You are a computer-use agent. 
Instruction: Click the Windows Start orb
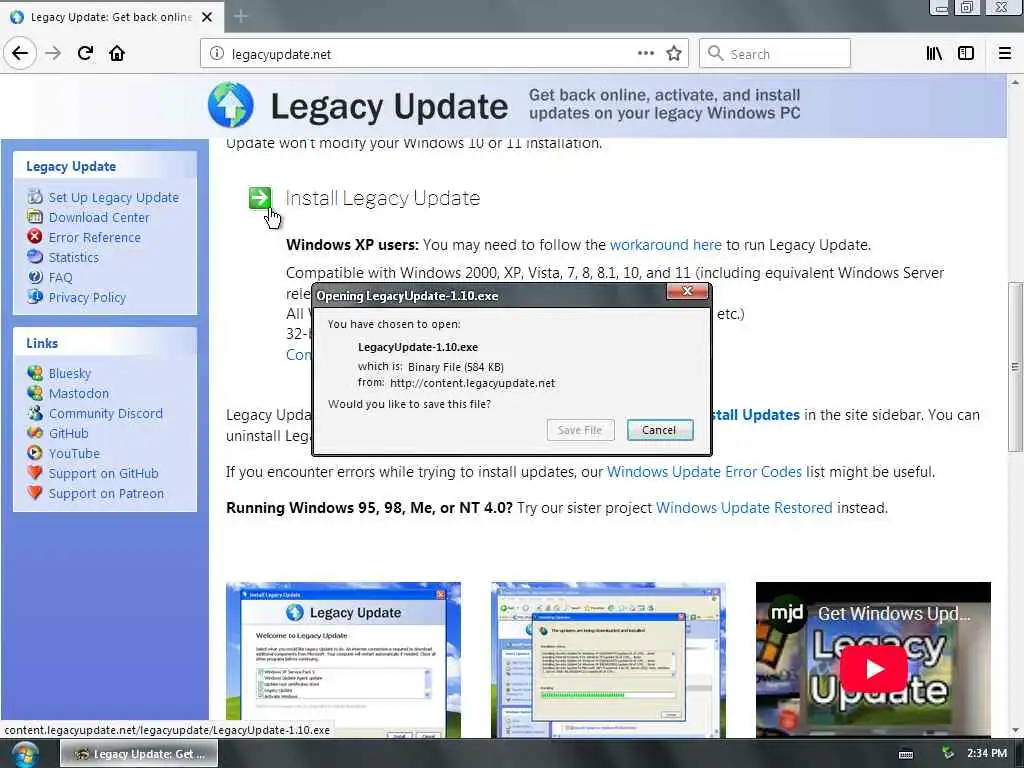25,754
